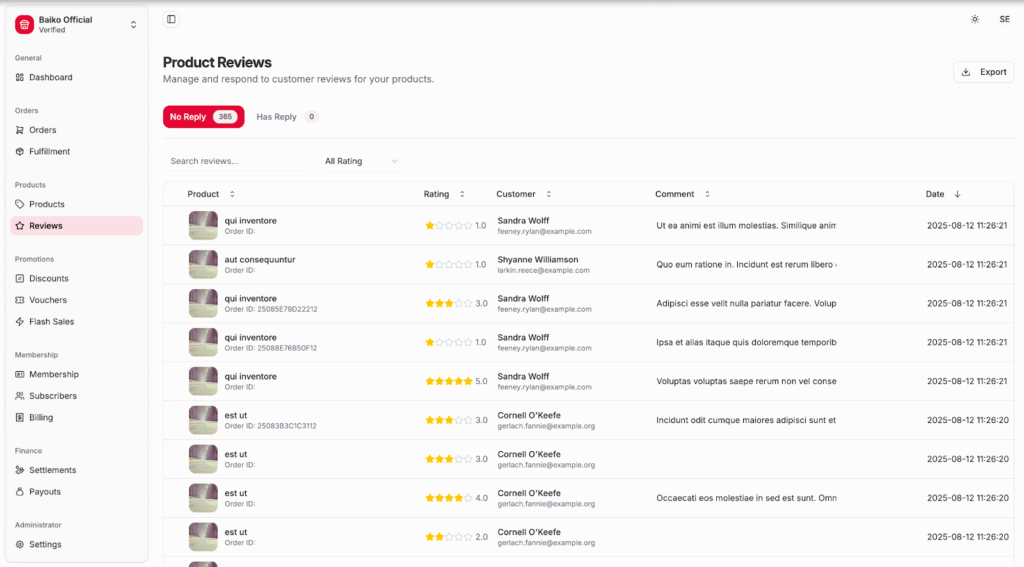This screenshot has width=1024, height=567.
Task: Click comment starting 'Voluptas voluptas saepe'
Action: coord(746,381)
